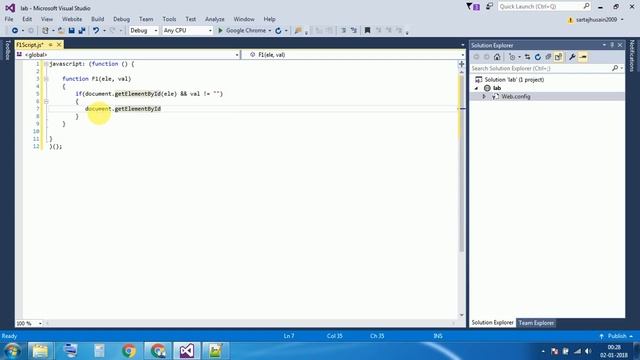Open Google Chrome from the taskbar

click(x=129, y=351)
